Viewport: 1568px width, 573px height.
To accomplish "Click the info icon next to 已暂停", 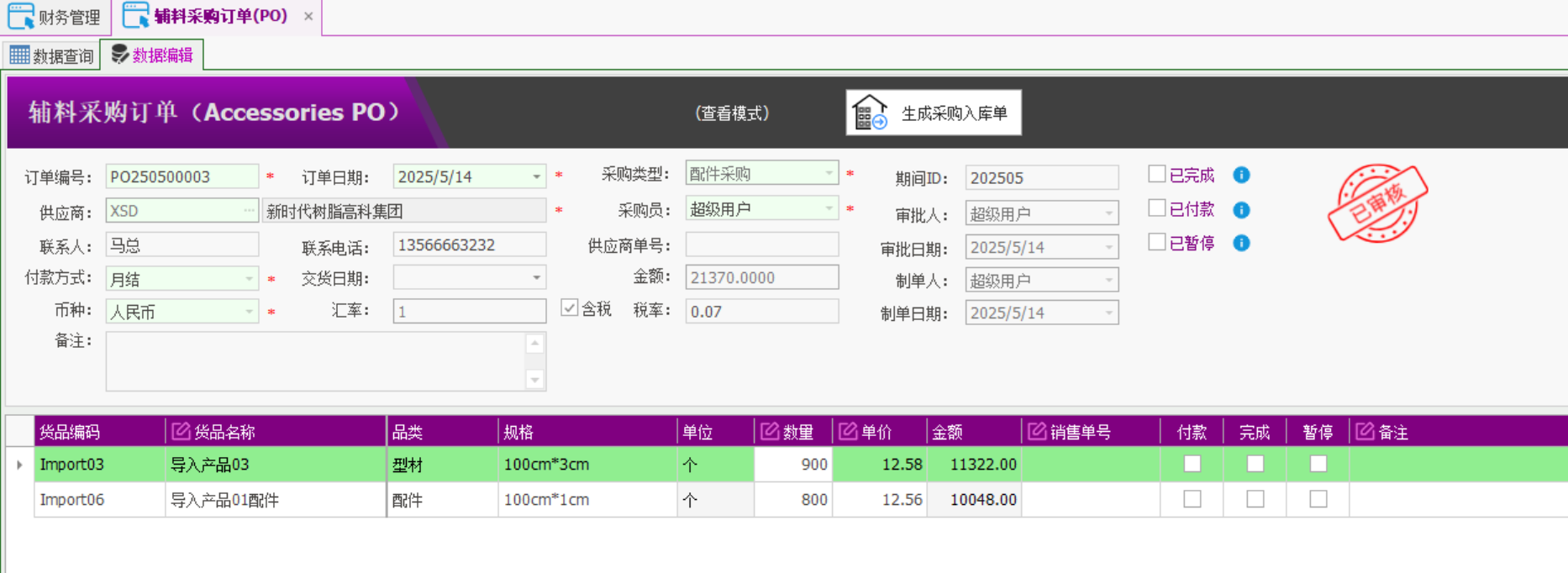I will pos(1241,243).
